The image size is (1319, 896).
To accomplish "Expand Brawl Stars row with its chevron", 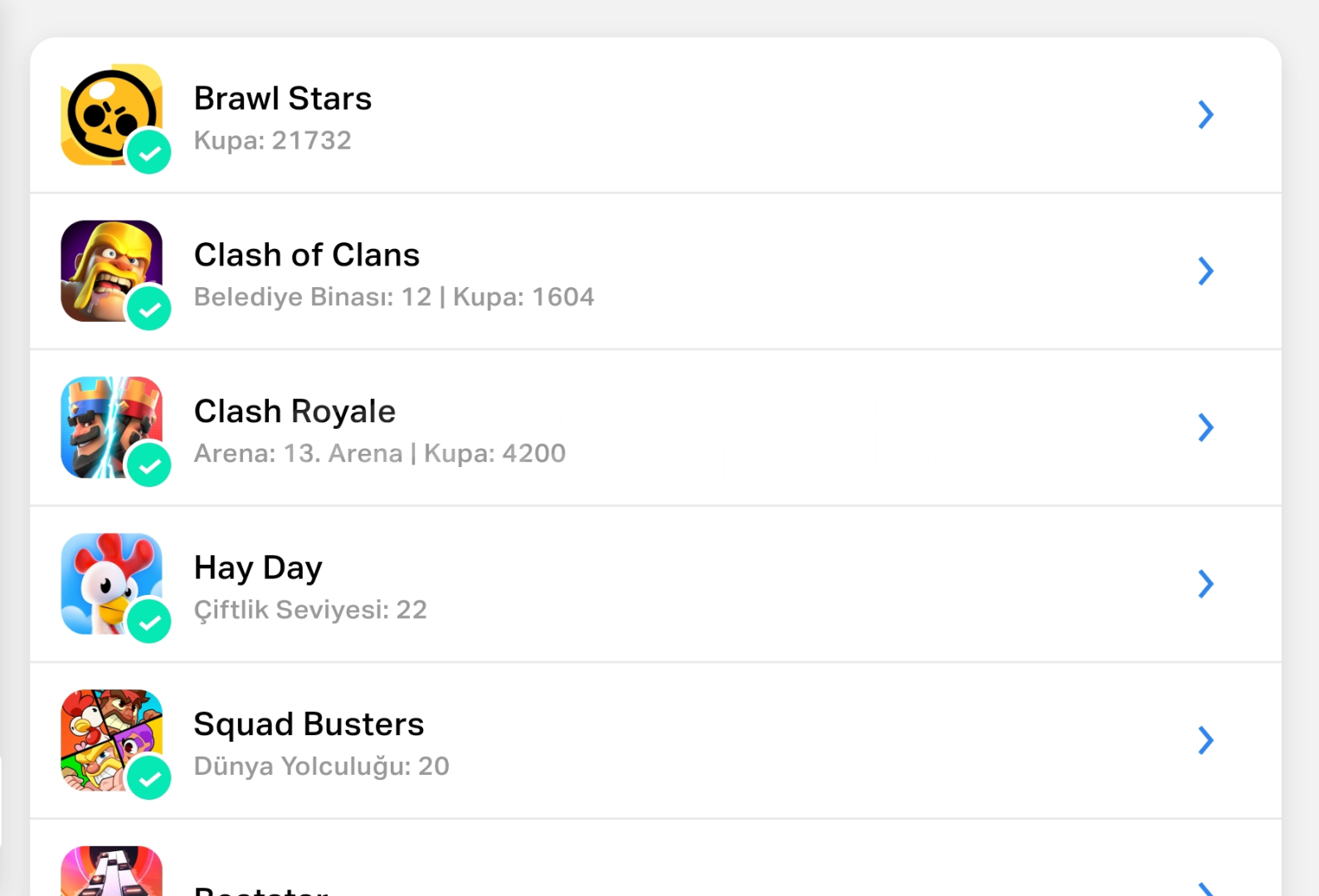I will (x=1206, y=114).
